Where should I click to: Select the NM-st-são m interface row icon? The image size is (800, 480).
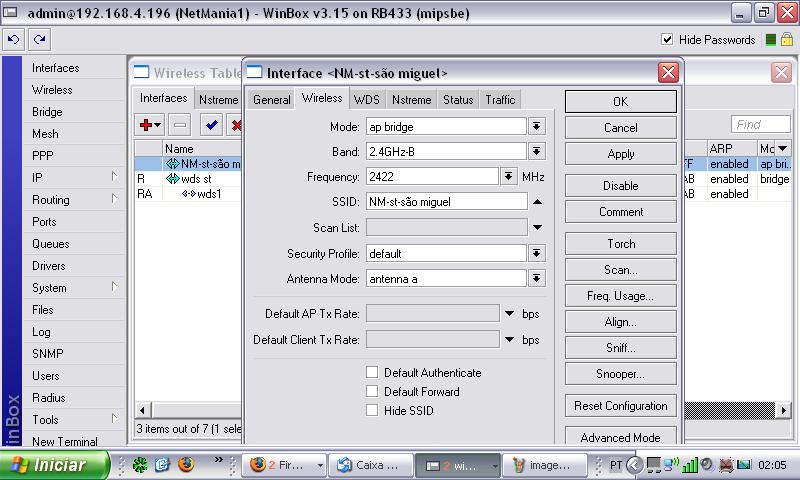coord(172,164)
